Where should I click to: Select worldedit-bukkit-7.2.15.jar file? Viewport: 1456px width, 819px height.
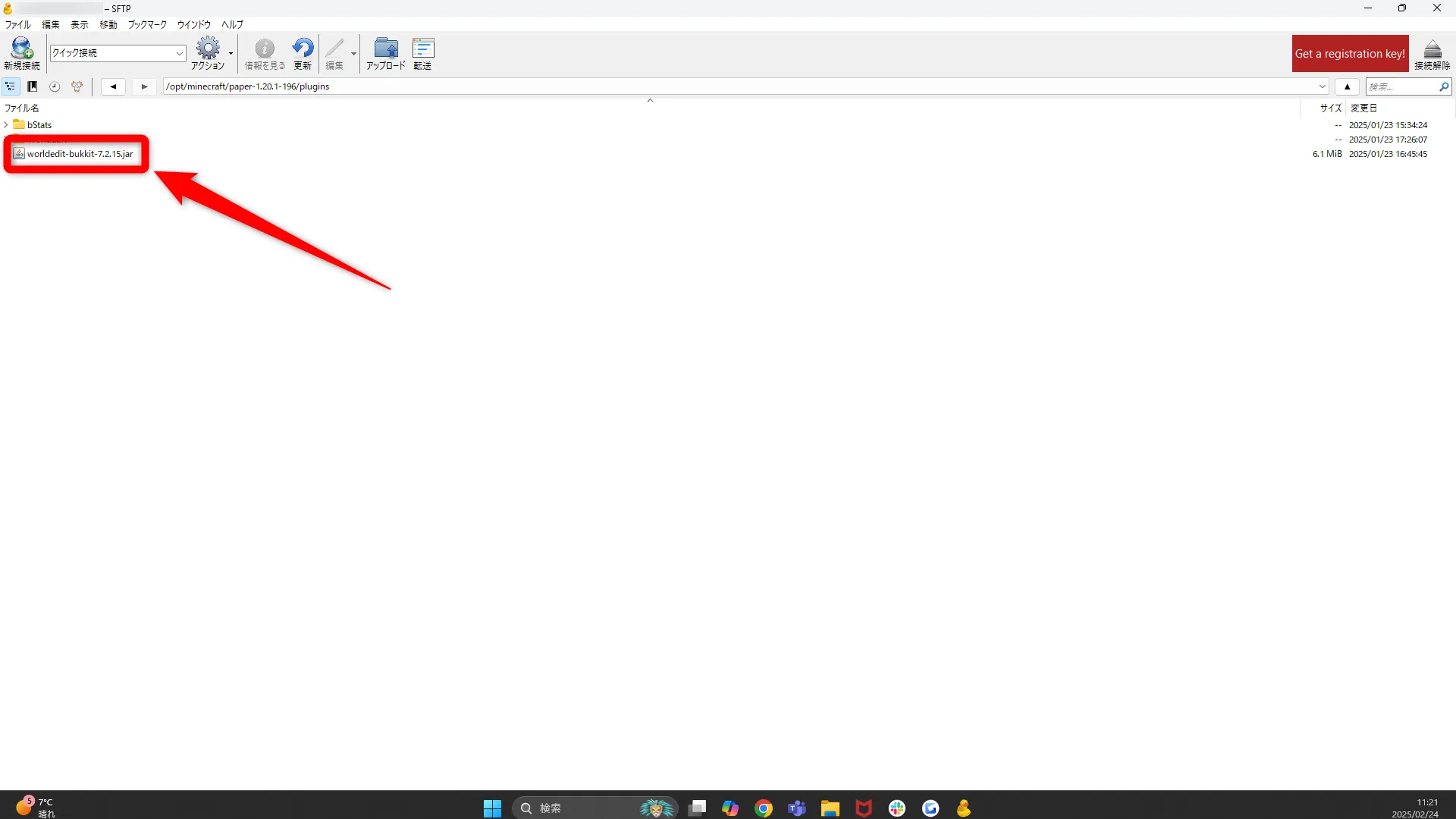click(80, 154)
